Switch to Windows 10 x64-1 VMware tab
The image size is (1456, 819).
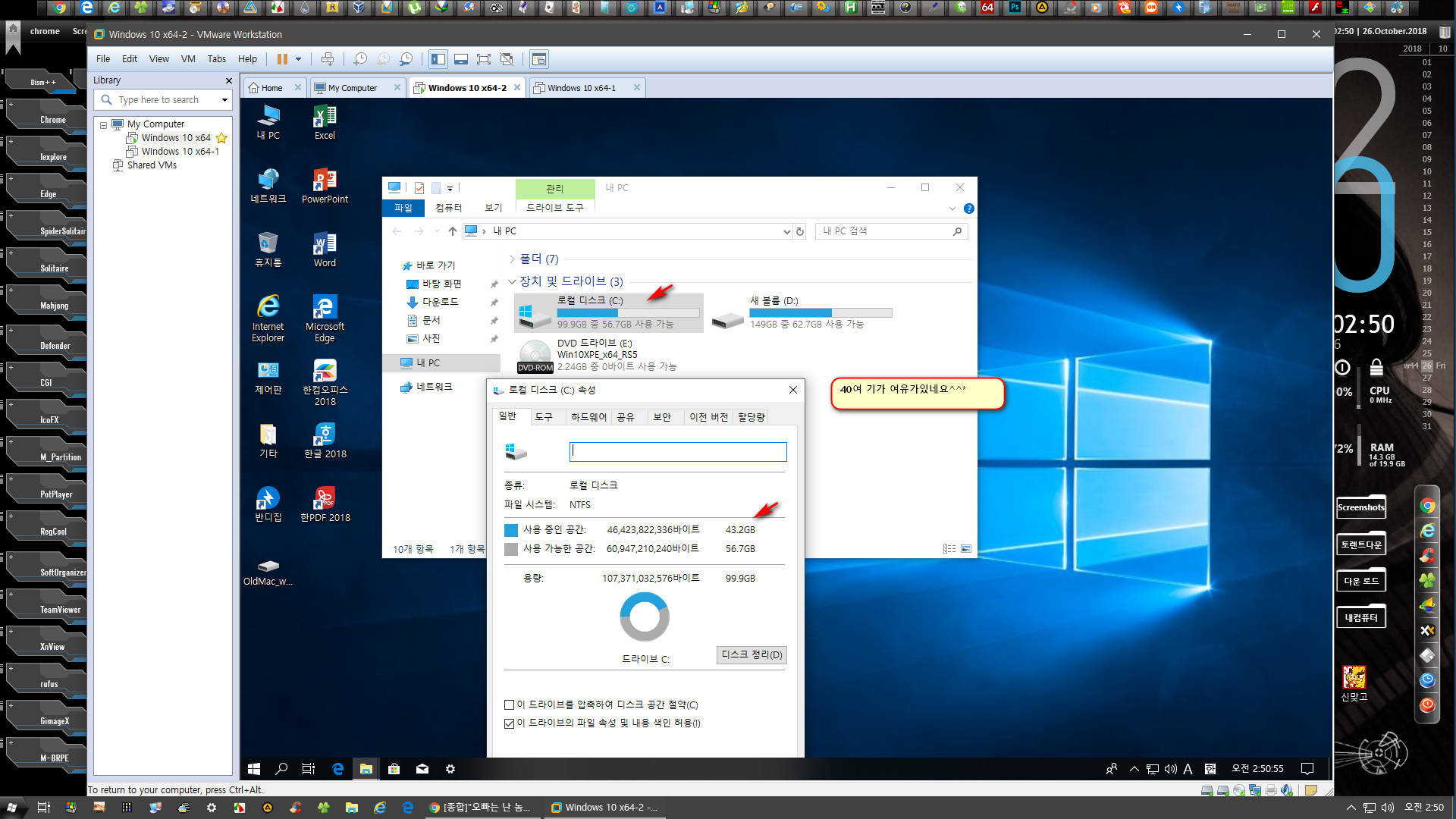tap(582, 88)
